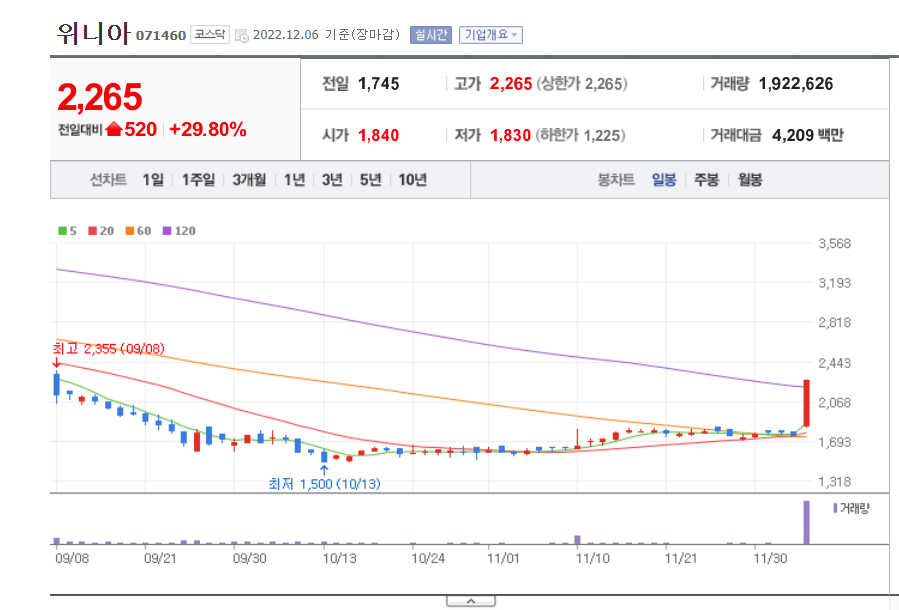Click the 거래량 volume legend marker
Screen dimensions: 899x610
[x=835, y=508]
